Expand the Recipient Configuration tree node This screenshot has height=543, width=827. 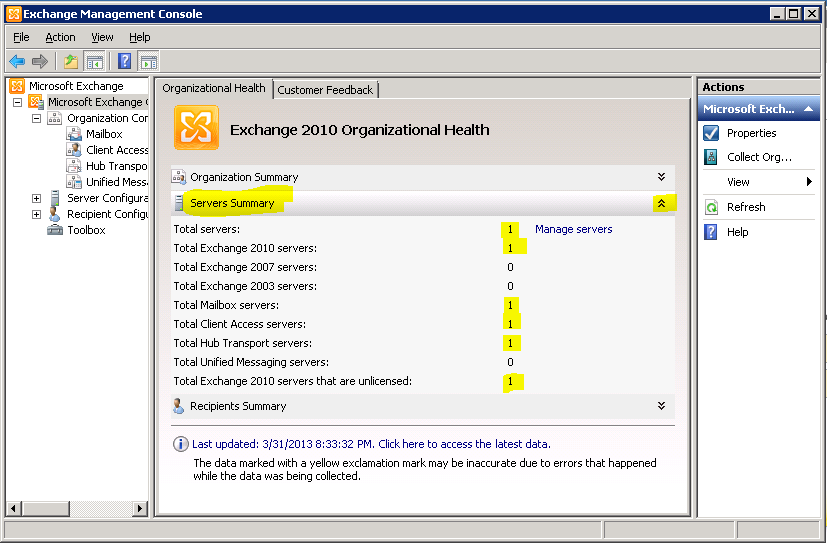point(36,214)
